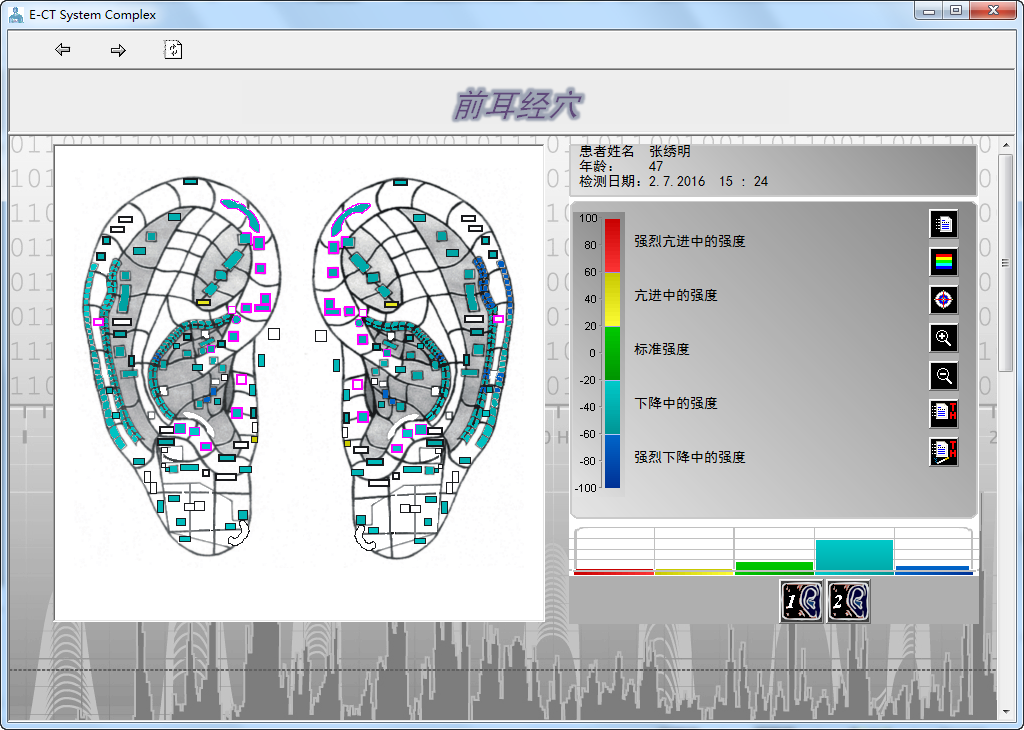Click the 强烈下降中的强度 legend label
This screenshot has height=730, width=1024.
(690, 457)
